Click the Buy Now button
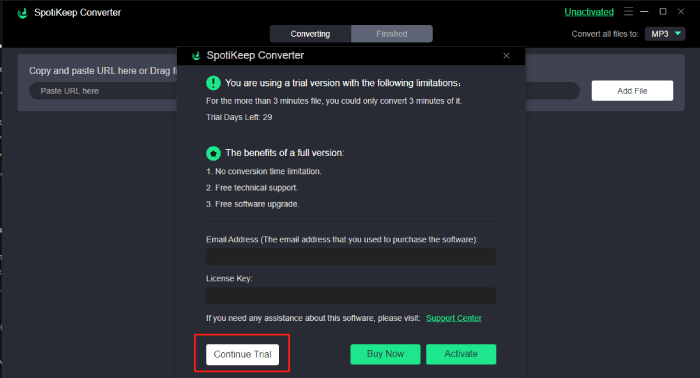Viewport: 700px width, 378px height. tap(385, 354)
